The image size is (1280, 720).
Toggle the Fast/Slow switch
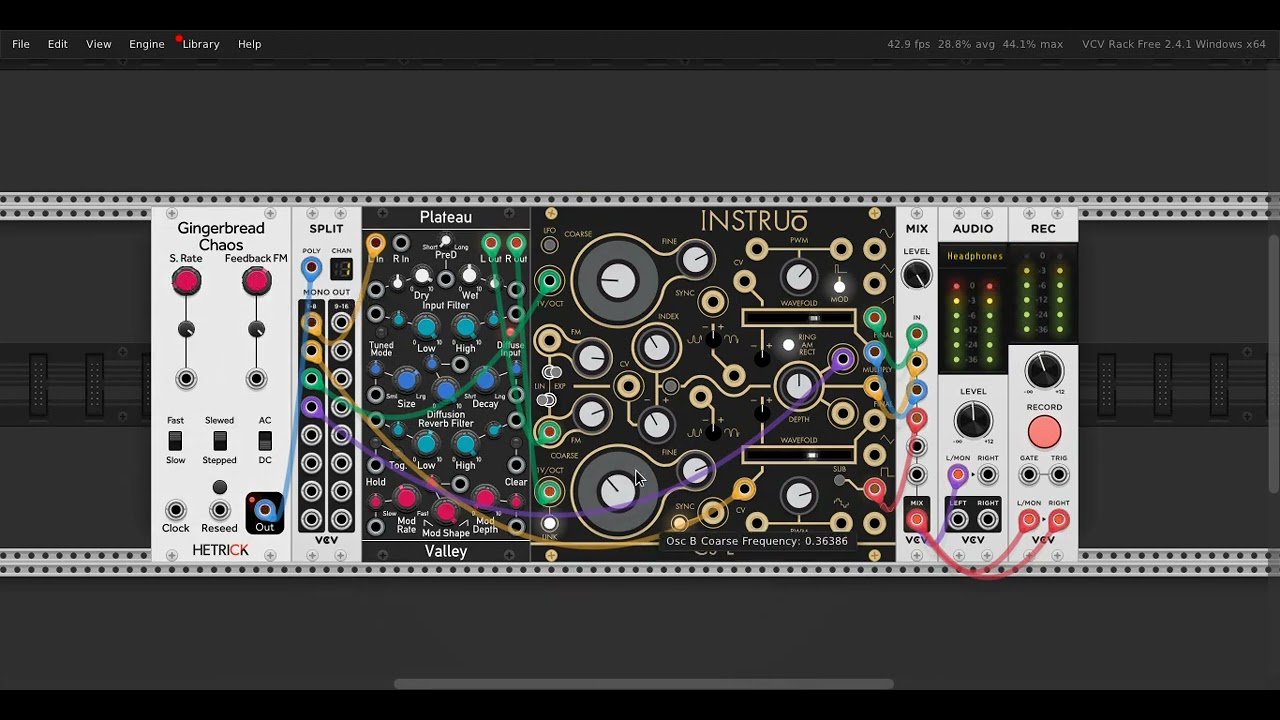pos(175,441)
